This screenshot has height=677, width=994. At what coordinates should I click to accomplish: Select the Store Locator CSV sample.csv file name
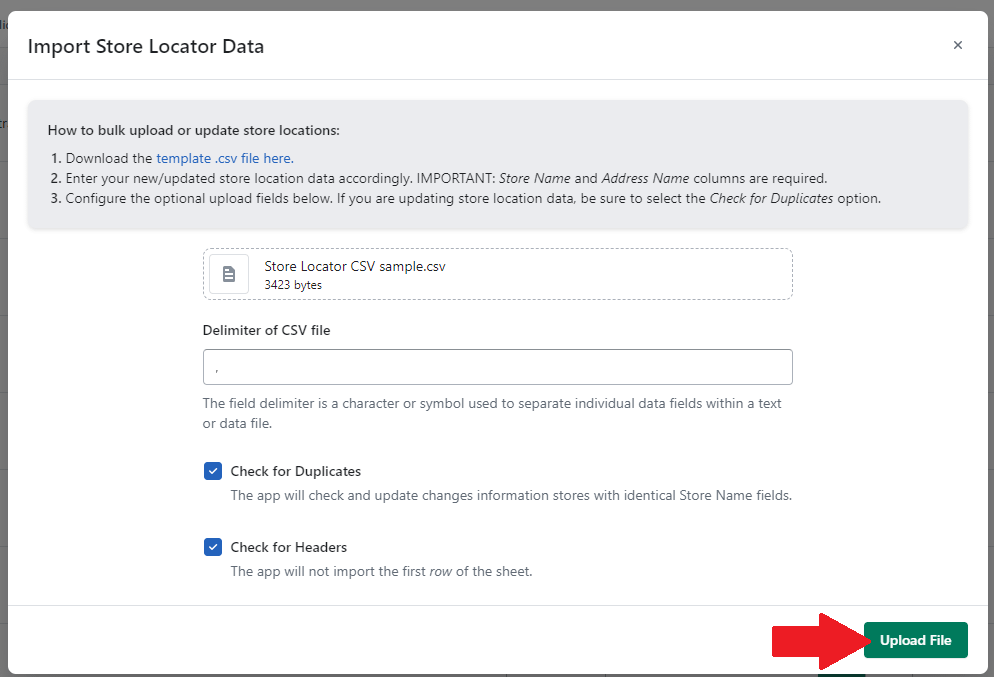pos(354,266)
